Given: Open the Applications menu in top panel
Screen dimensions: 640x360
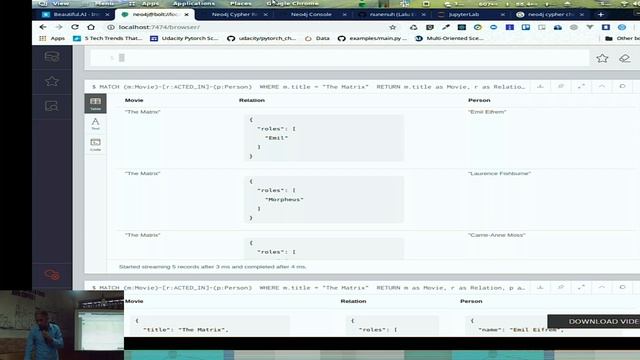Looking at the screenshot, I should click(193, 3).
